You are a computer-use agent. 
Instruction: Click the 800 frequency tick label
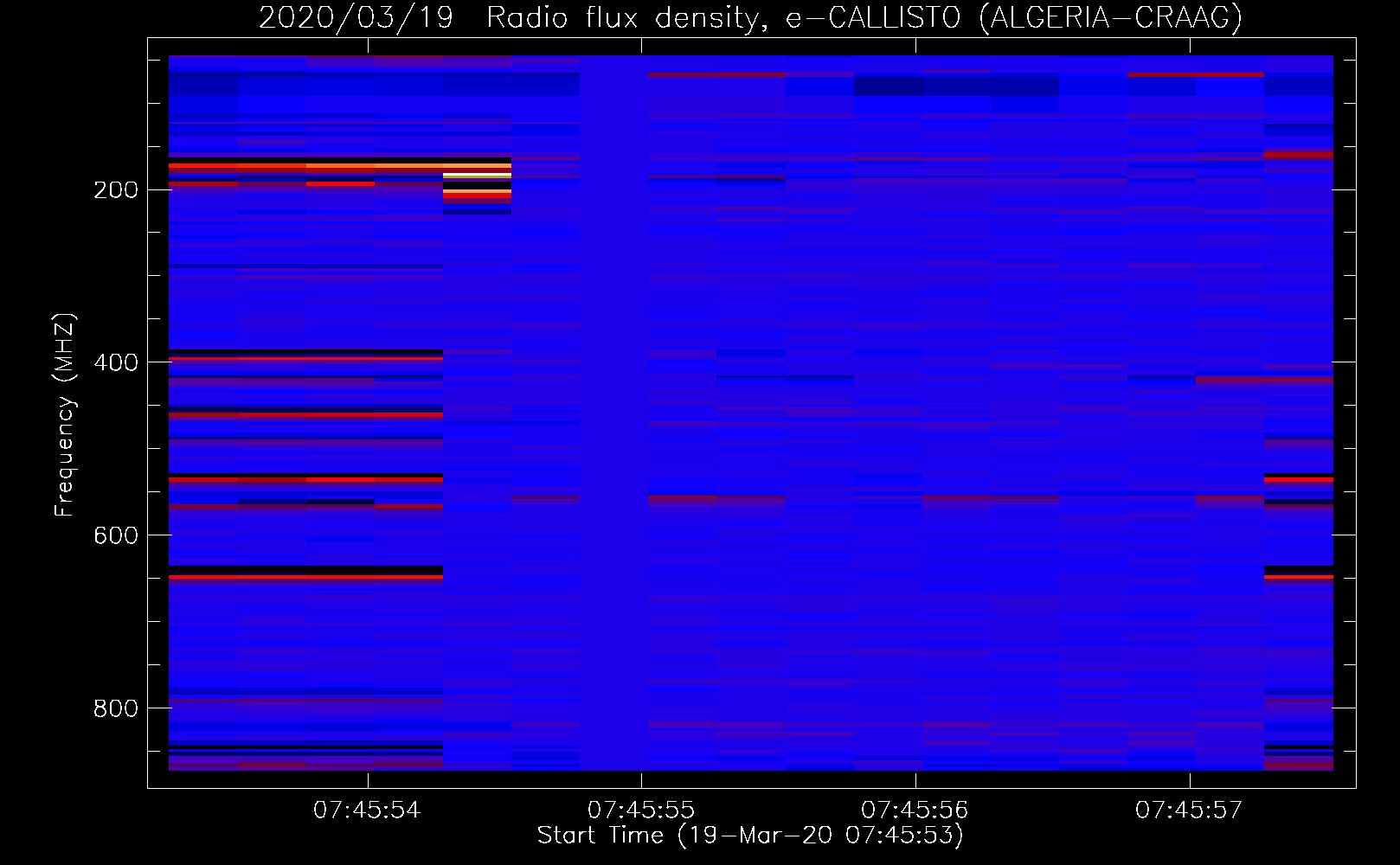pos(116,708)
